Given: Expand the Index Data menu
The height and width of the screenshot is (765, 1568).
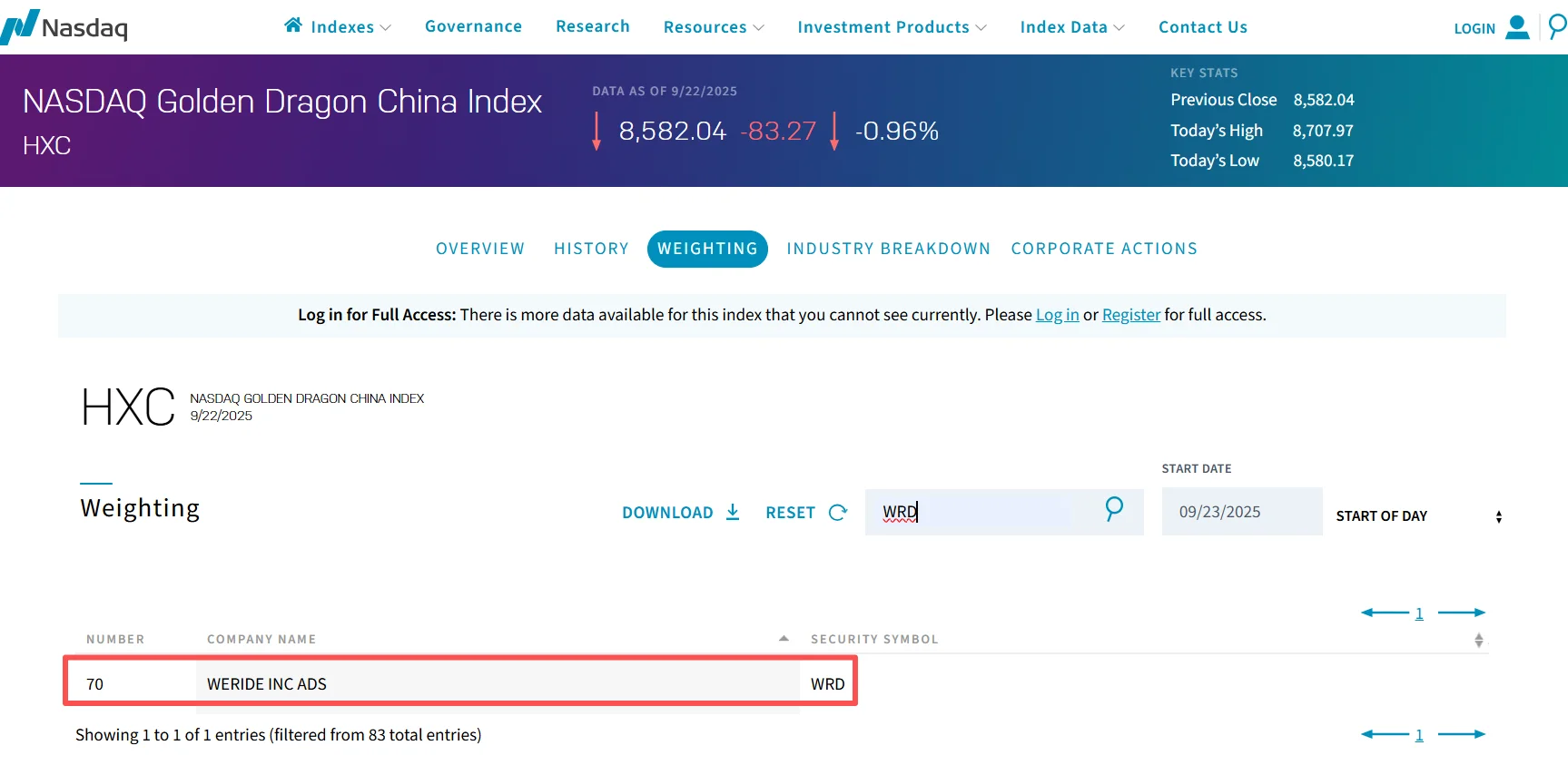Looking at the screenshot, I should click(x=1072, y=27).
